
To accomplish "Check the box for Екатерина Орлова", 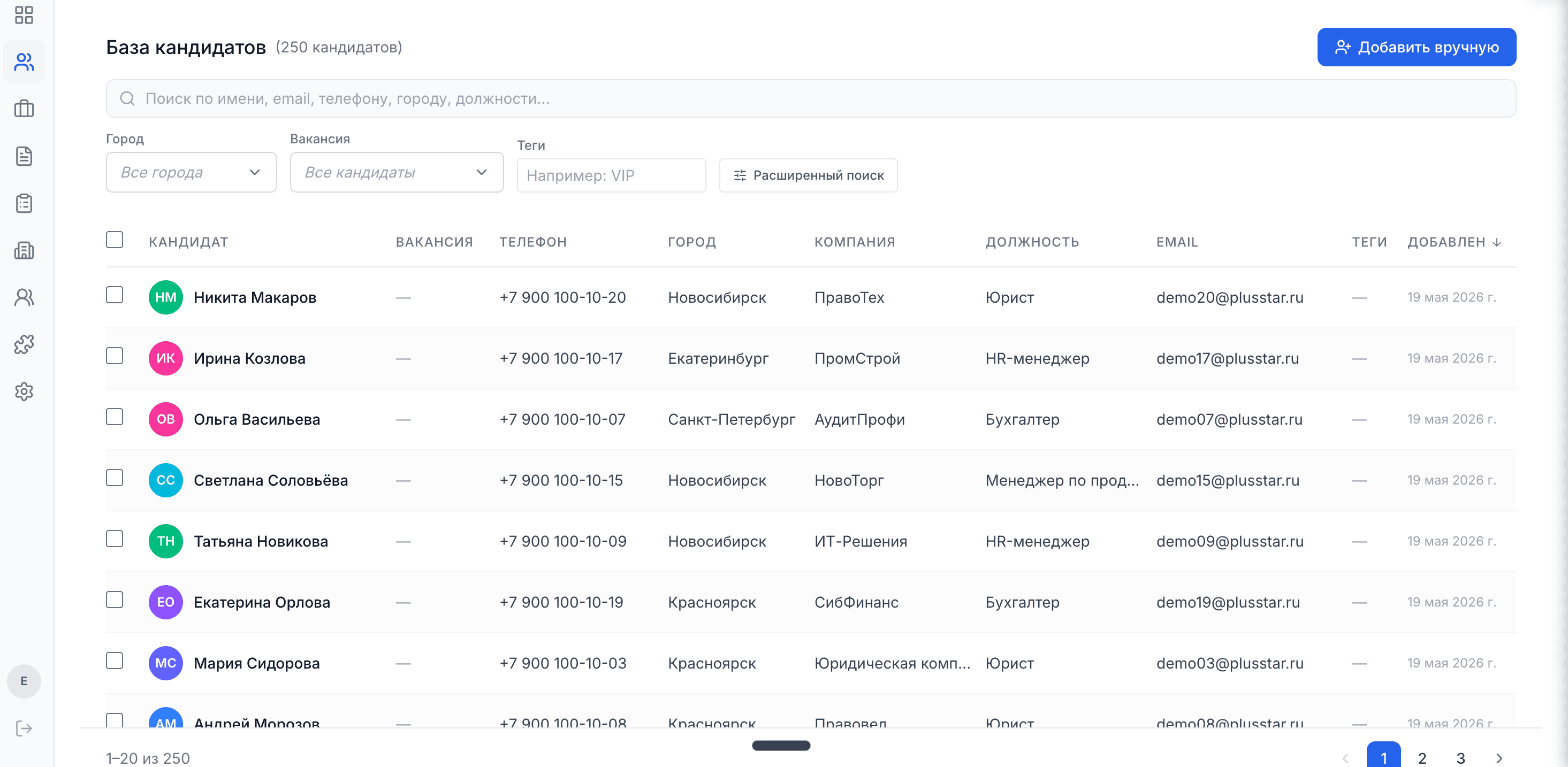I will point(115,599).
